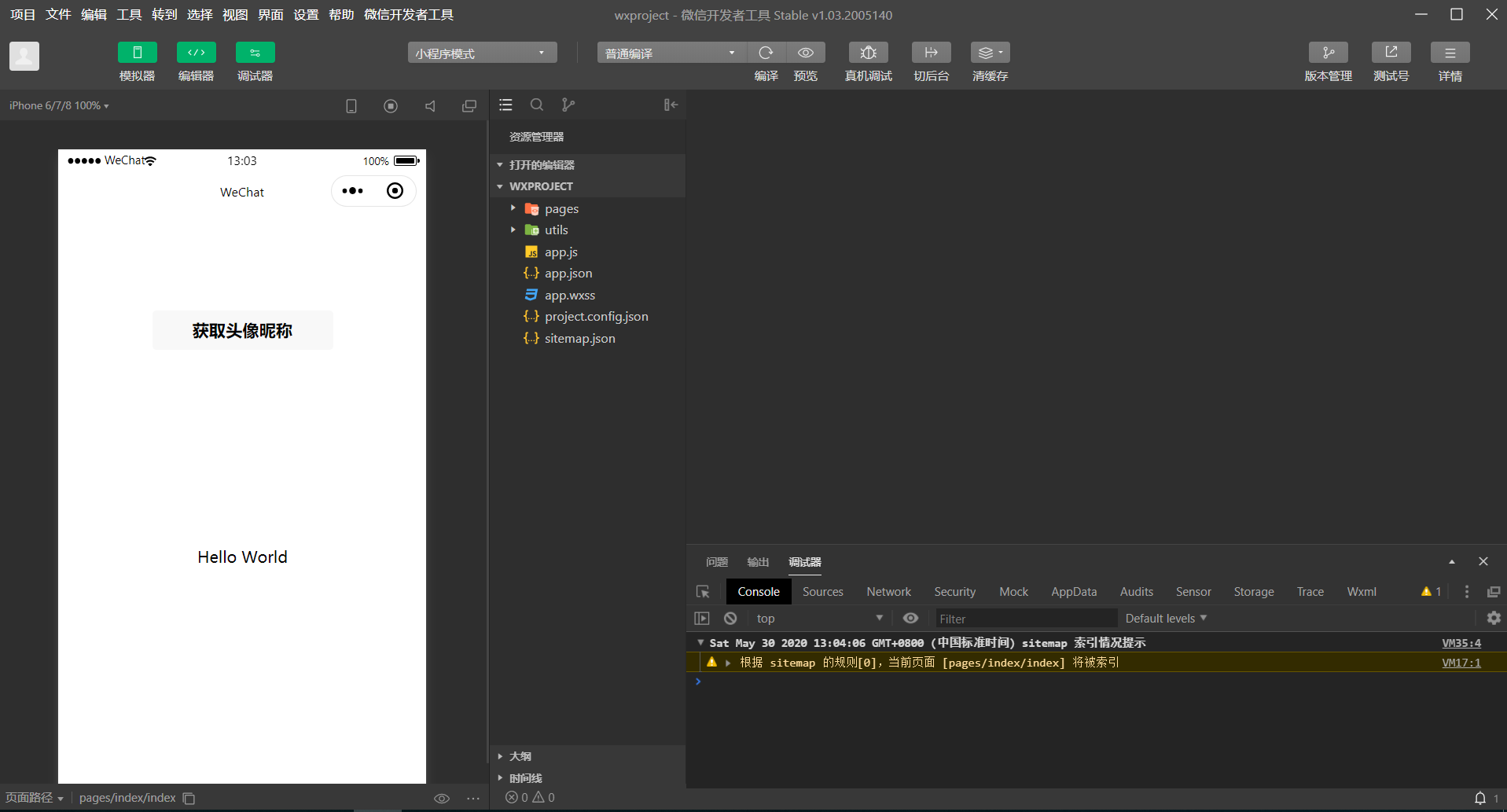Open the 微信开发者工具 menu
The height and width of the screenshot is (812, 1507).
click(x=409, y=15)
